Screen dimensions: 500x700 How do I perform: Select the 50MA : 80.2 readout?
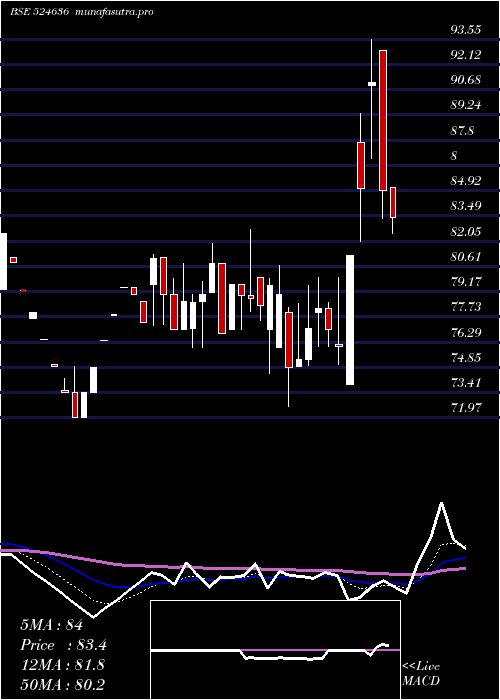(62, 684)
